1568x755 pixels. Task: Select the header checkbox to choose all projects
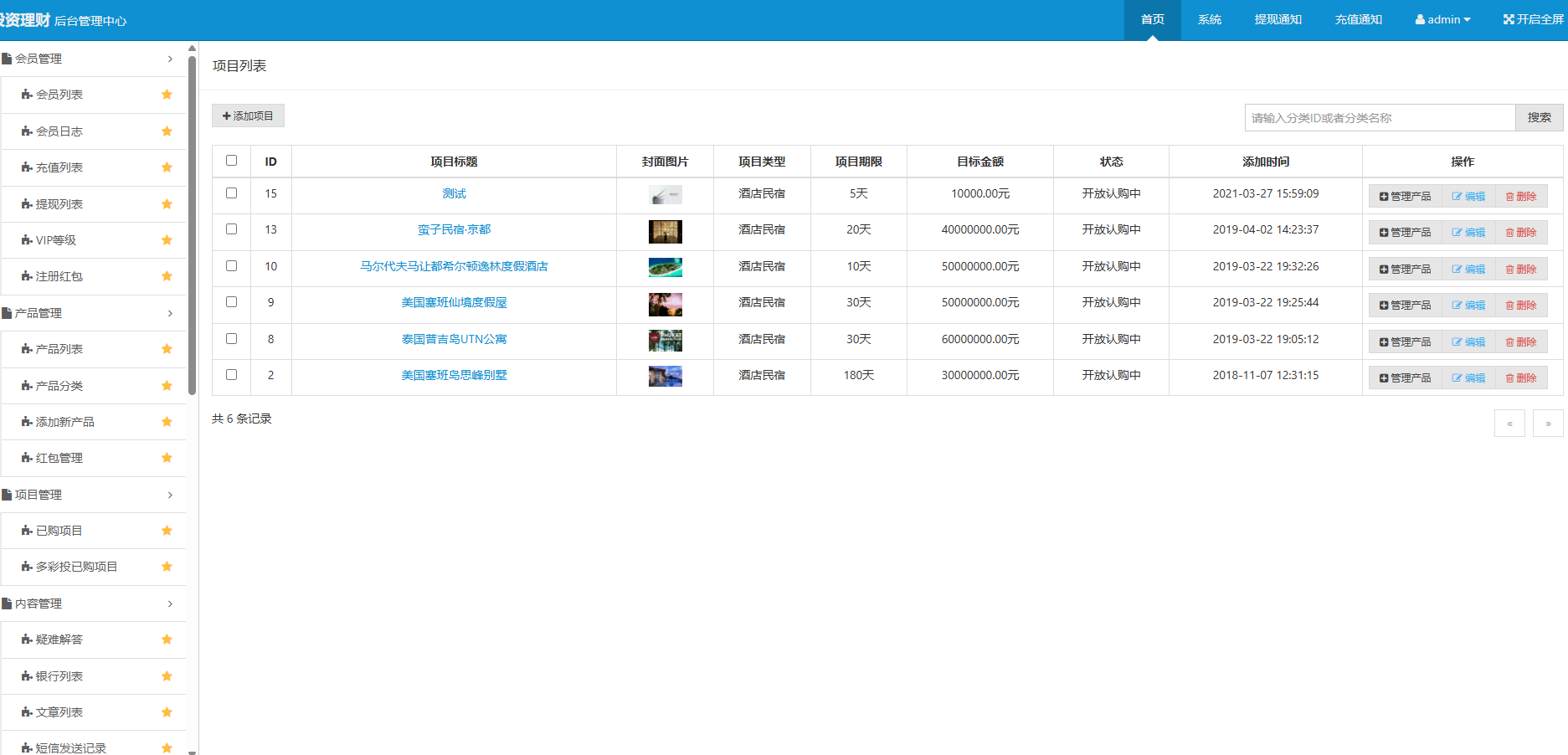tap(232, 161)
